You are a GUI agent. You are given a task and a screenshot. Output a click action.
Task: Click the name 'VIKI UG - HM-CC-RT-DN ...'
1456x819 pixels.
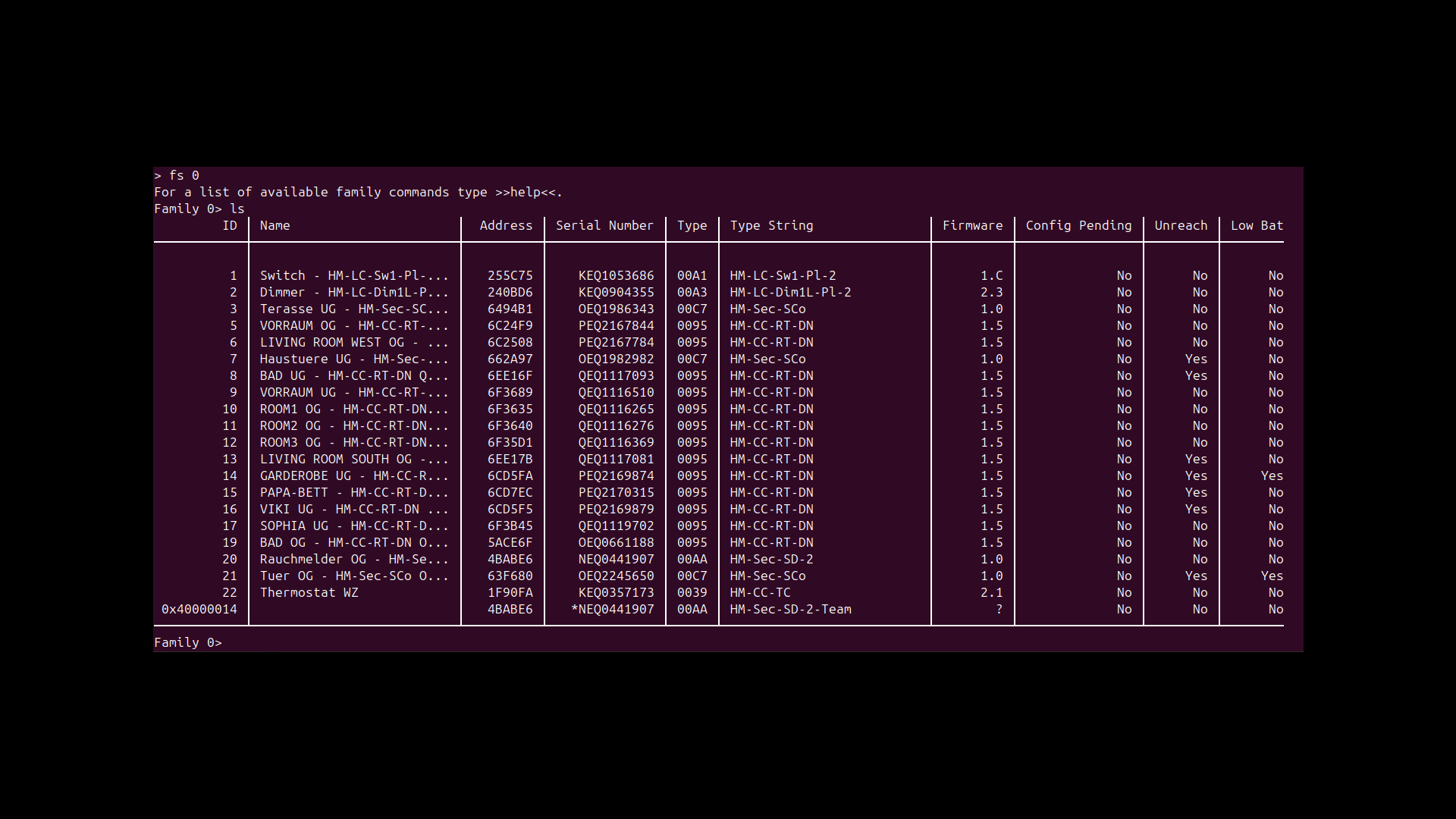[354, 509]
